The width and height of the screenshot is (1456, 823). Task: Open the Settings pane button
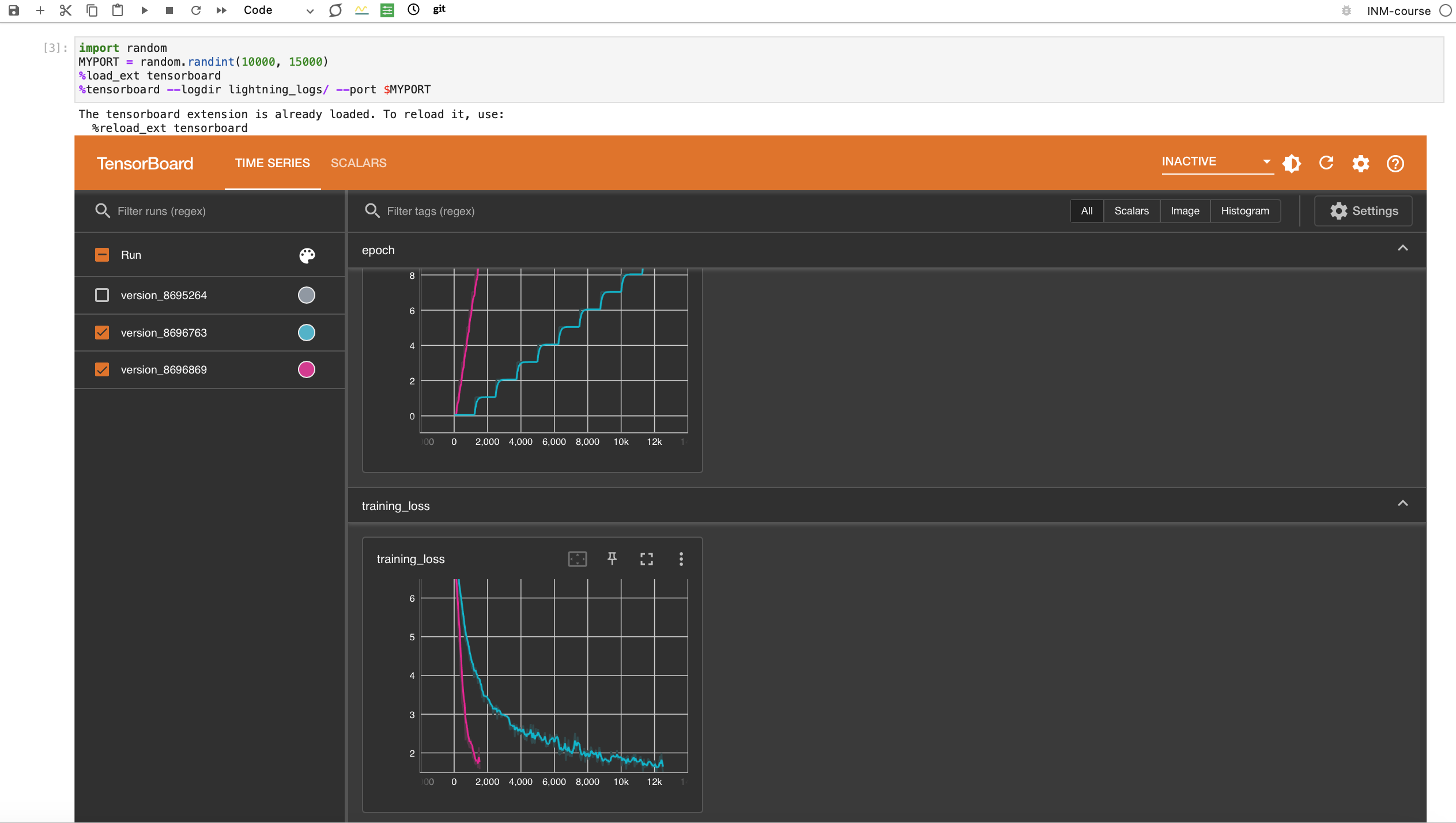click(1363, 211)
